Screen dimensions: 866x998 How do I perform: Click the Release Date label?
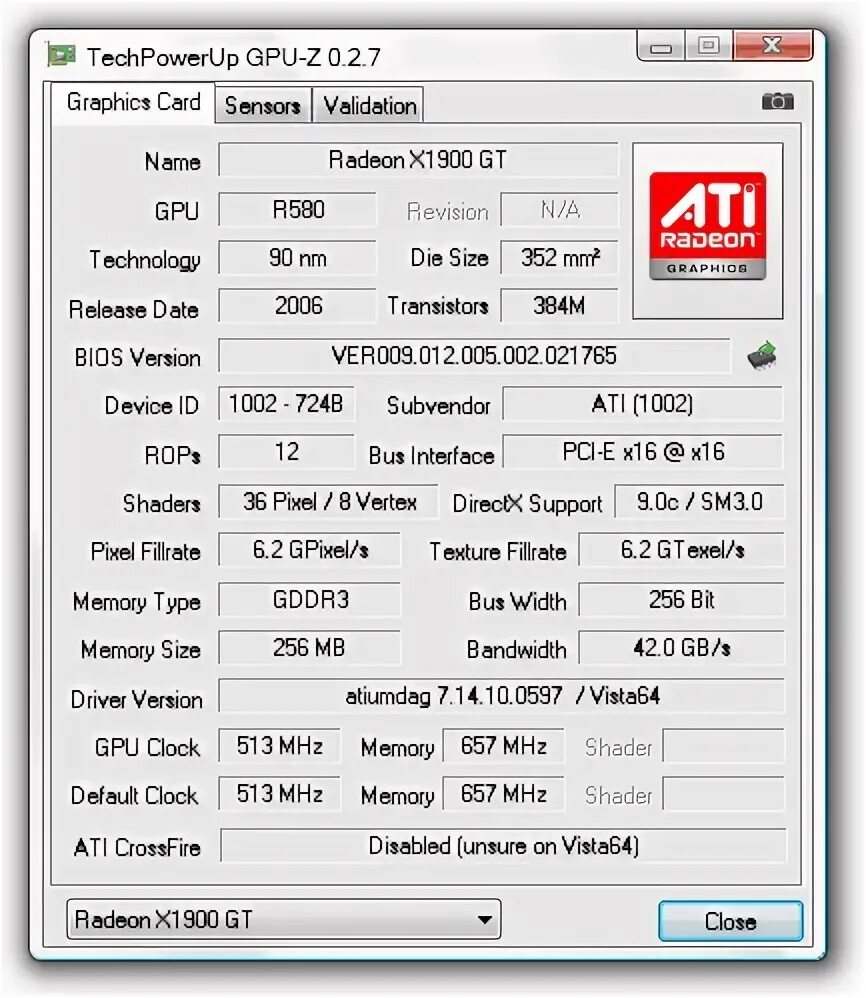[134, 309]
